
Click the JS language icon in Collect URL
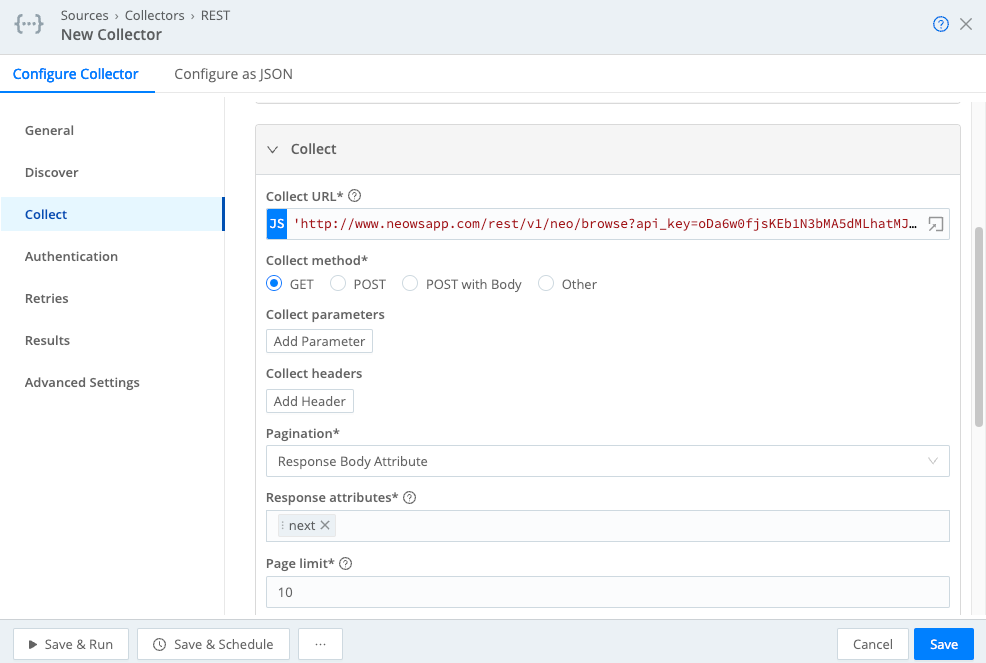tap(276, 224)
